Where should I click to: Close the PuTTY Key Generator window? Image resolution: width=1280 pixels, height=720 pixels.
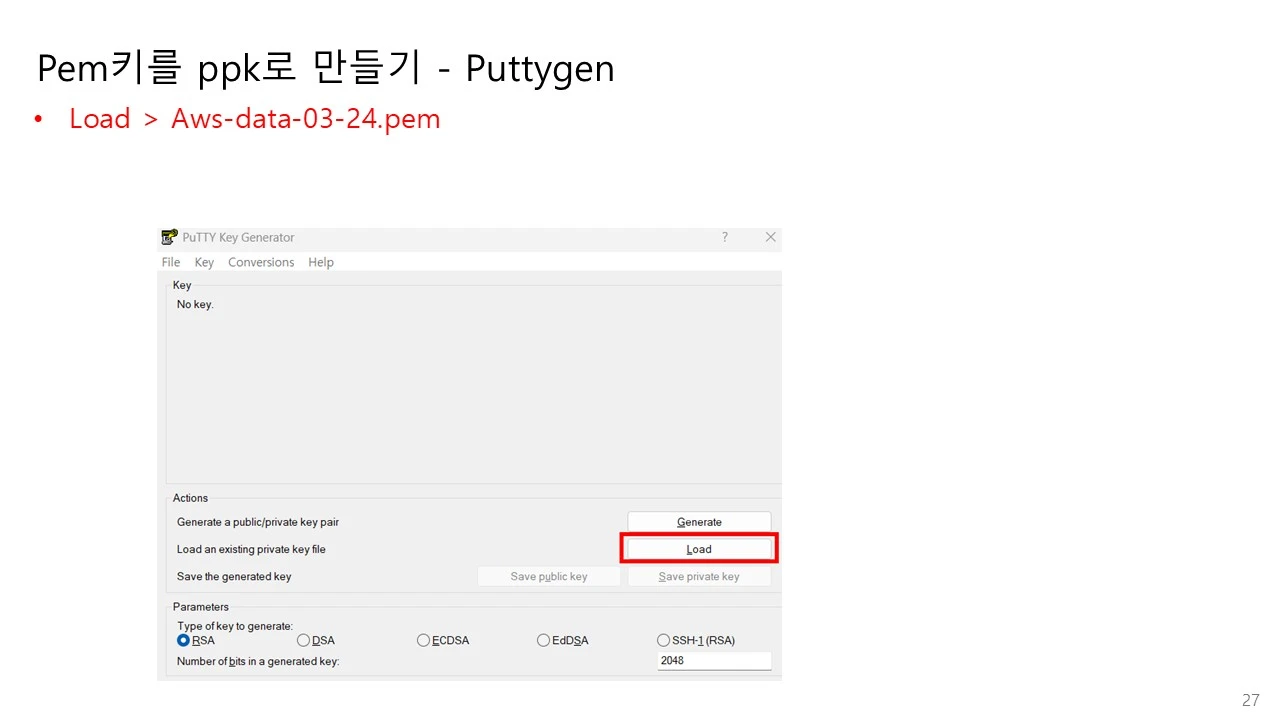770,237
